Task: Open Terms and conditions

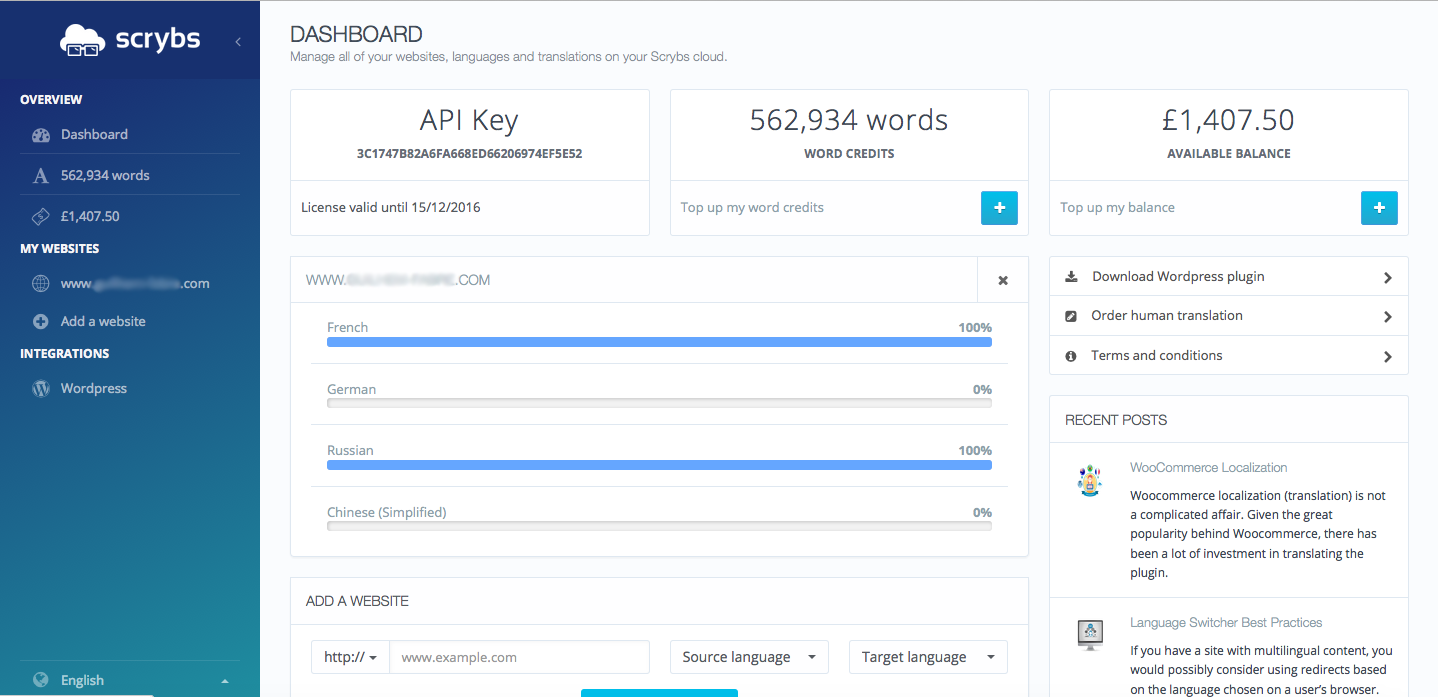Action: [1157, 355]
